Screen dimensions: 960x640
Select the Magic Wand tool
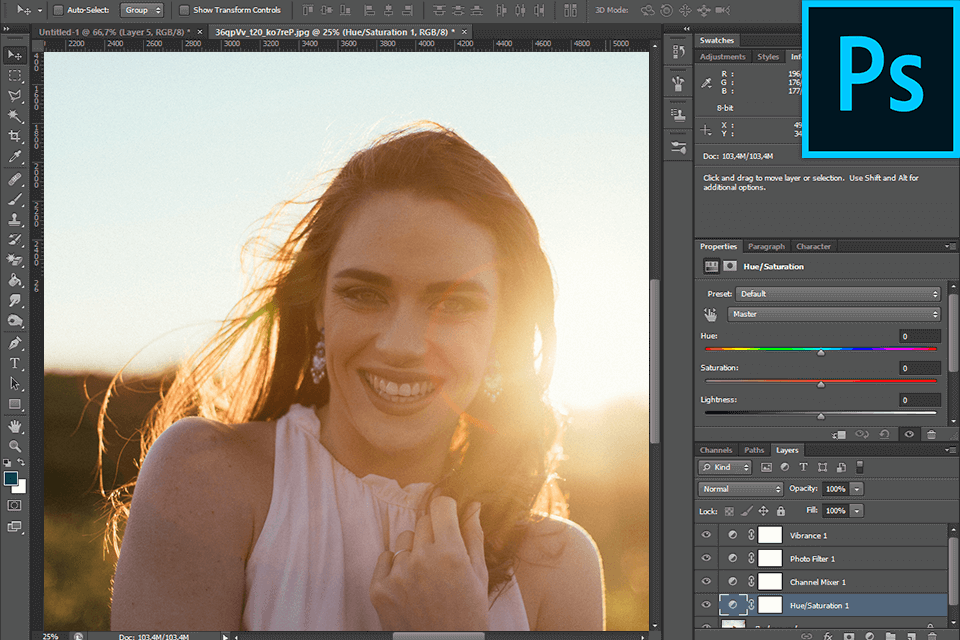[15, 117]
